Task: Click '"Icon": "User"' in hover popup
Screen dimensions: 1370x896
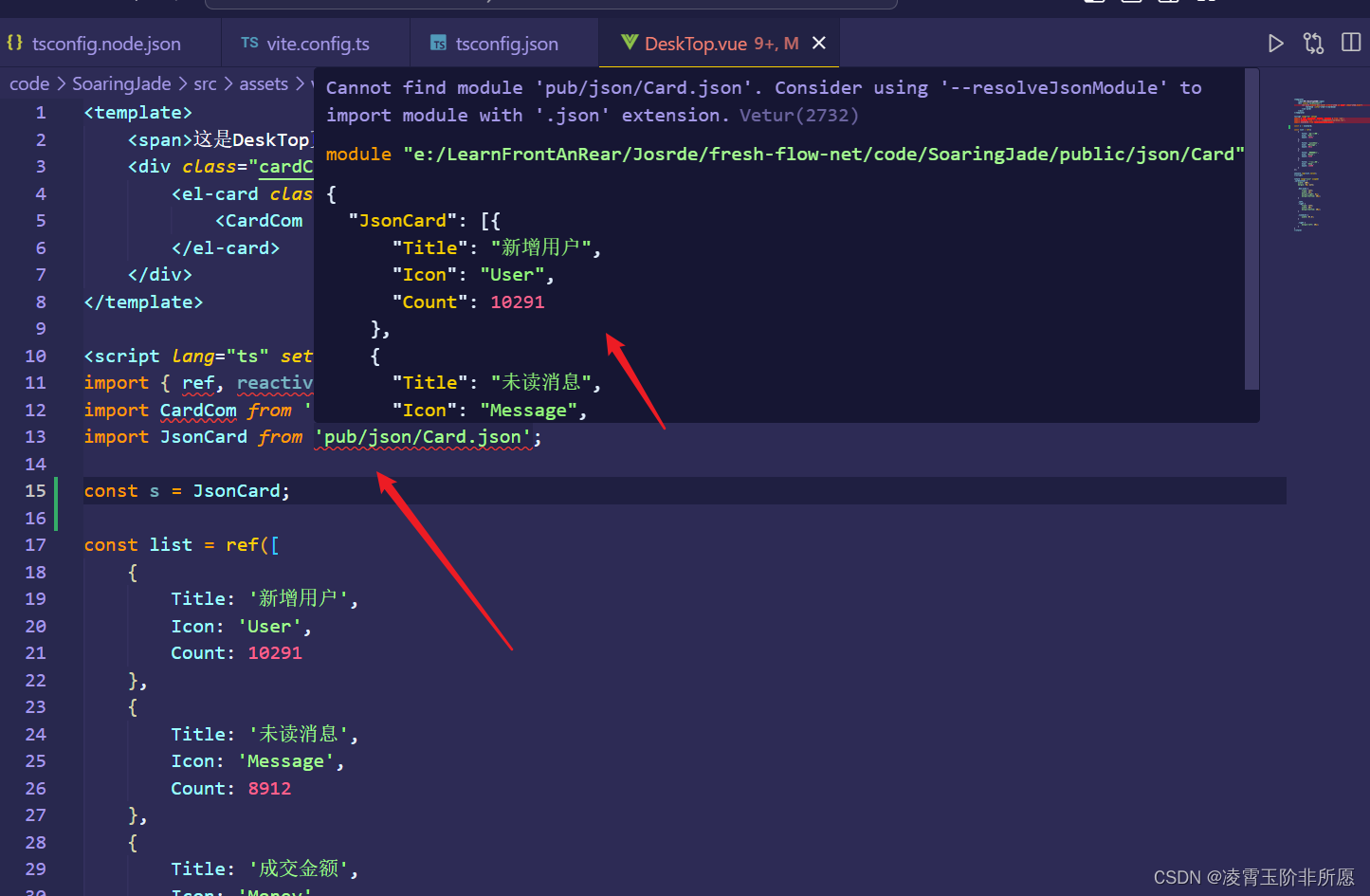Action: [x=468, y=275]
